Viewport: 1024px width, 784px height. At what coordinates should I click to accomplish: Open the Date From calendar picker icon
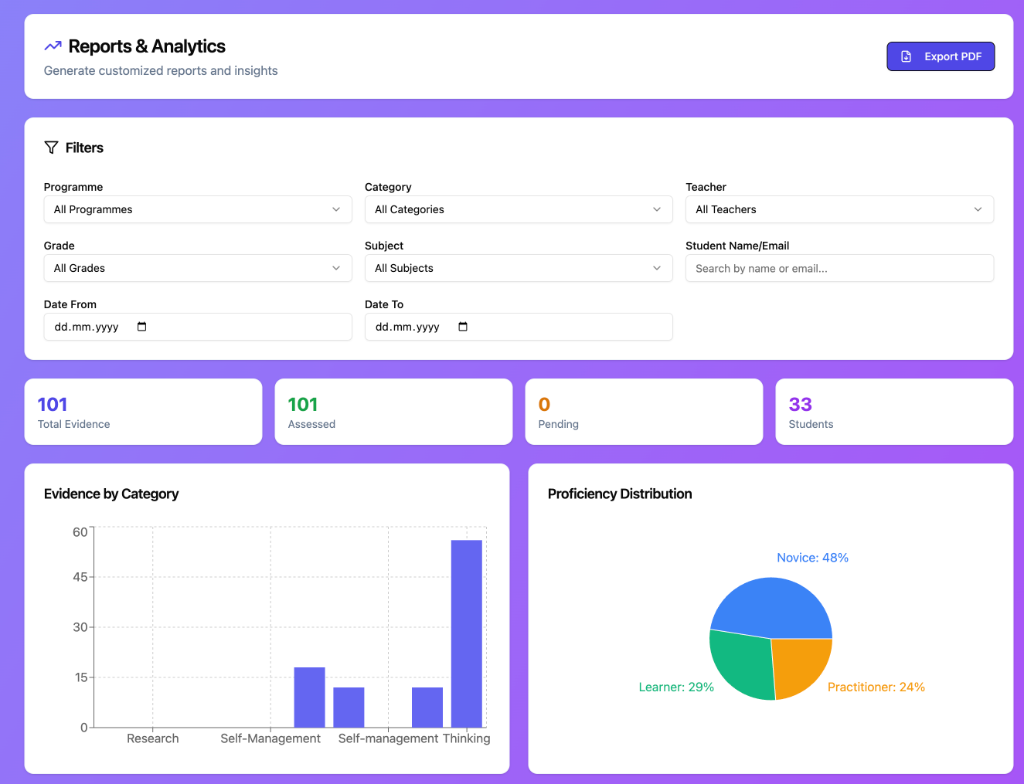coord(142,327)
